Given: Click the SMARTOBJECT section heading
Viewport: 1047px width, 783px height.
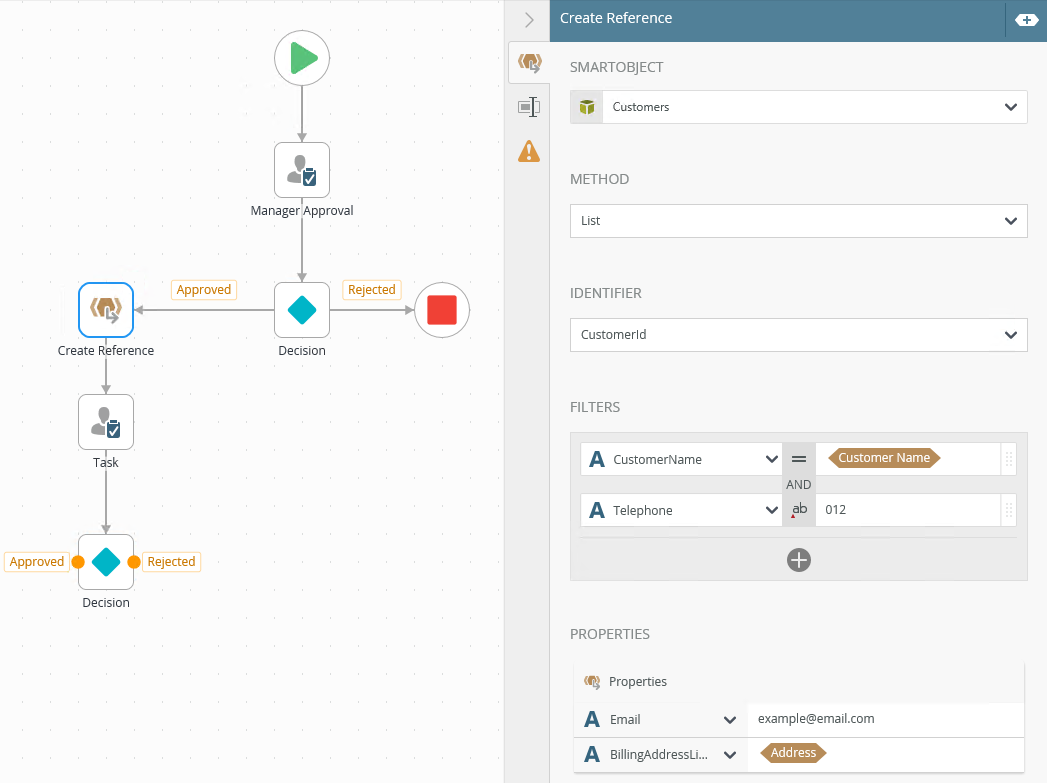Looking at the screenshot, I should click(616, 67).
